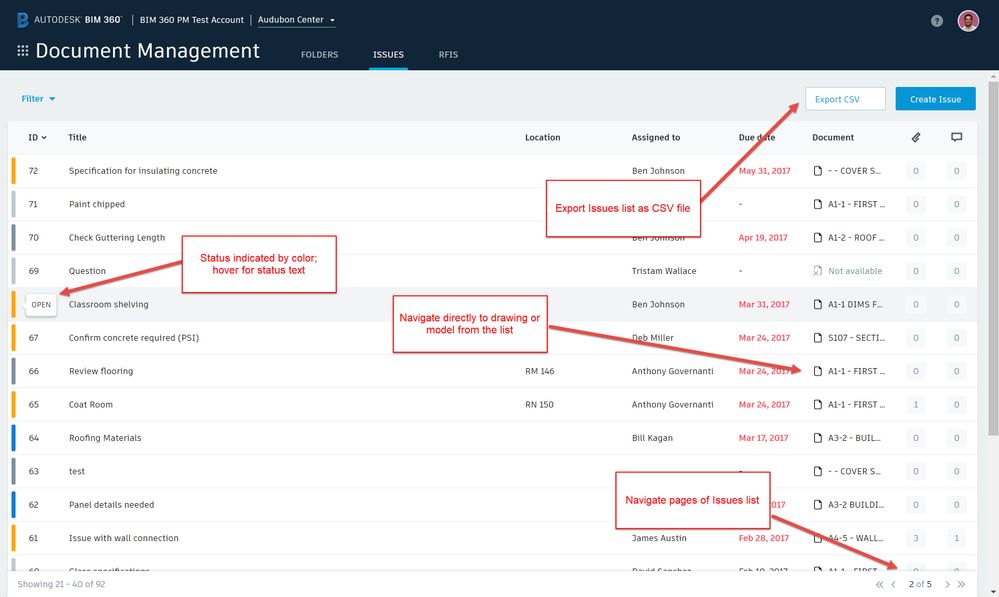Go to the last page of issues
The width and height of the screenshot is (999, 597).
[961, 584]
